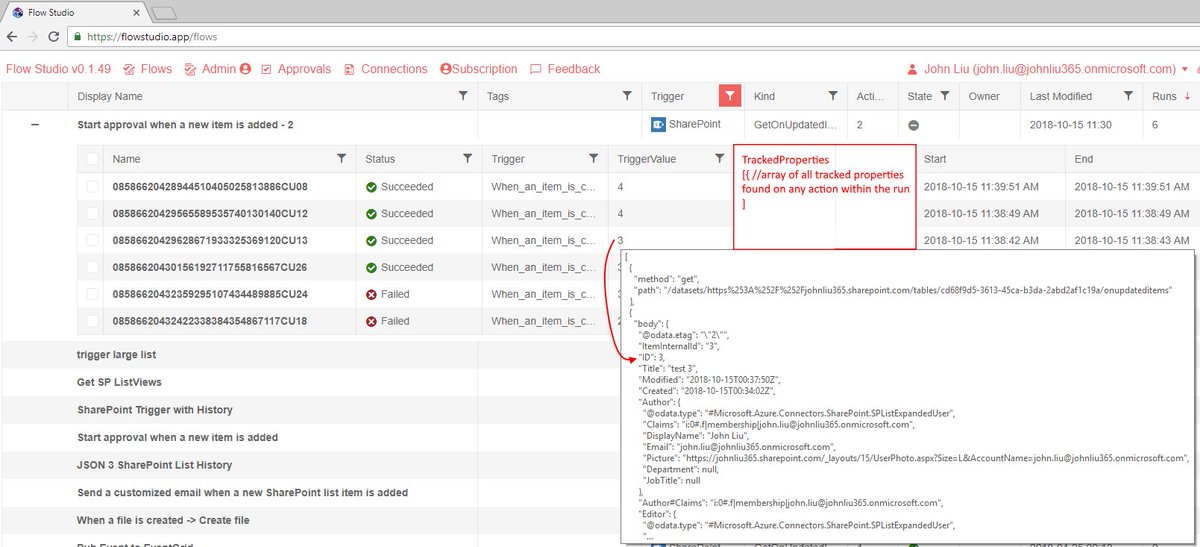
Task: Click Succeeded status icon for run CU12
Action: (371, 214)
